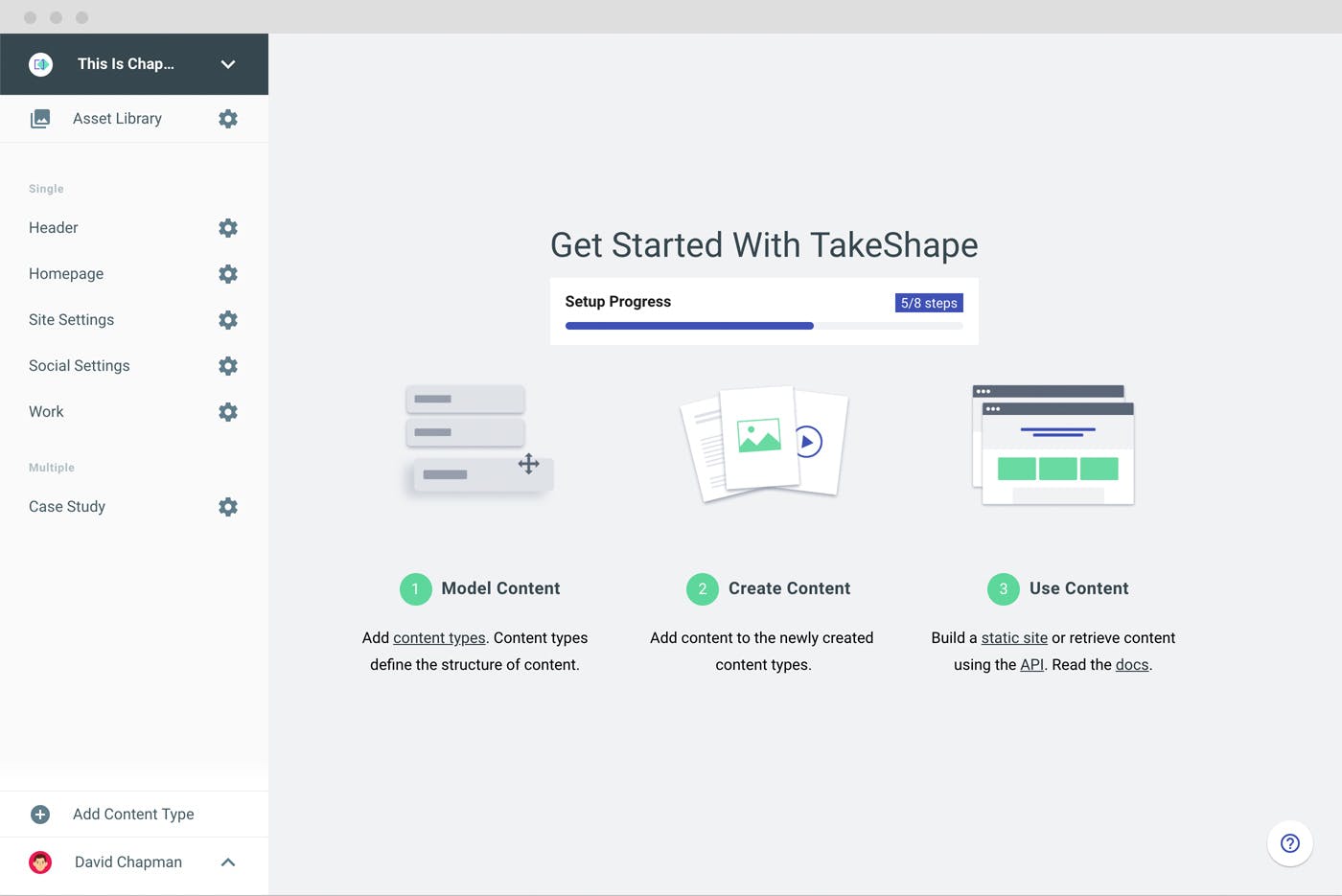1342x896 pixels.
Task: Open Social Settings content type
Action: pos(80,366)
